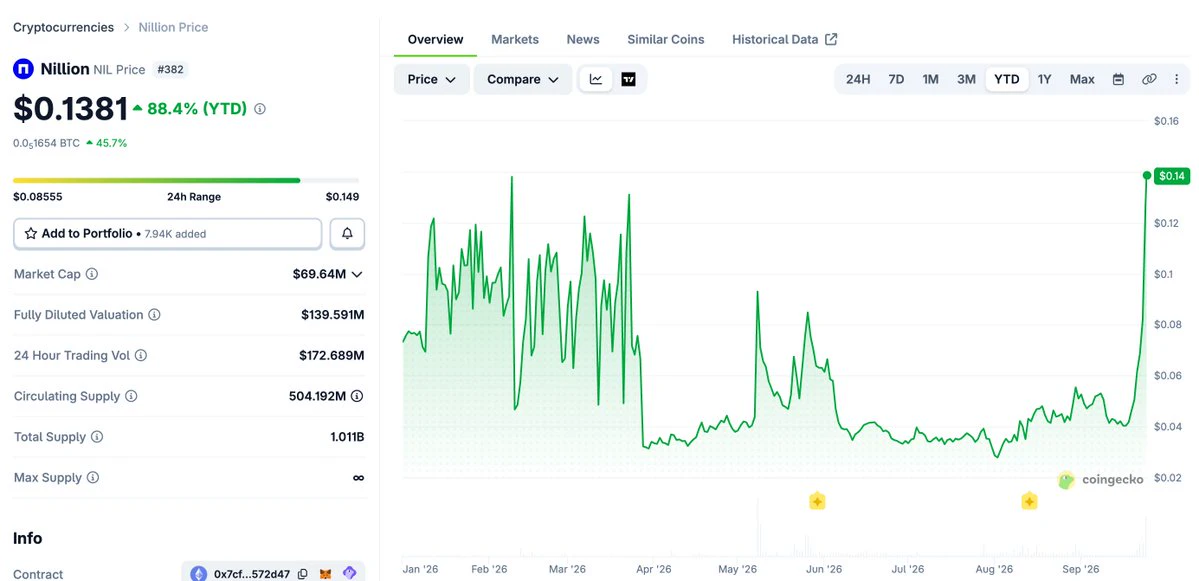The image size is (1199, 581).
Task: Open info icon next to Circulating Supply label
Action: pos(131,396)
